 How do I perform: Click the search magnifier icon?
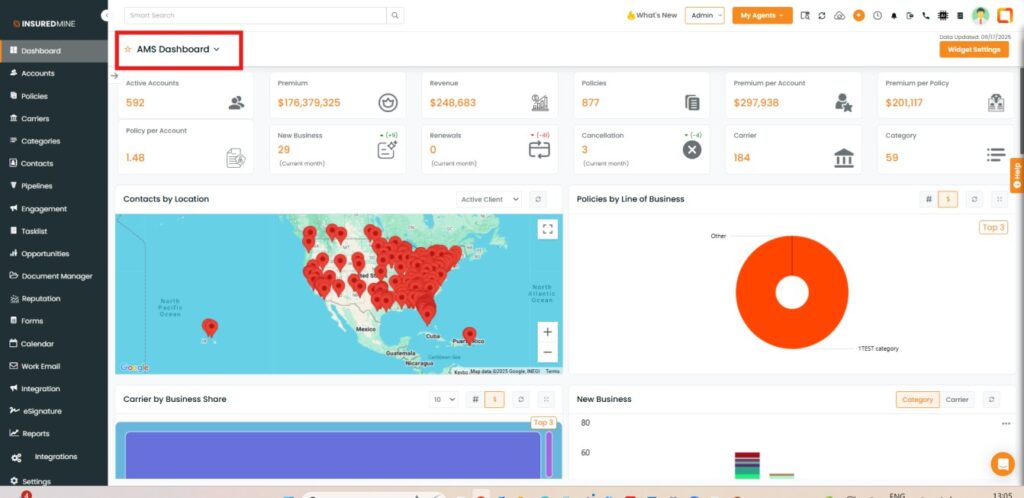pos(396,16)
